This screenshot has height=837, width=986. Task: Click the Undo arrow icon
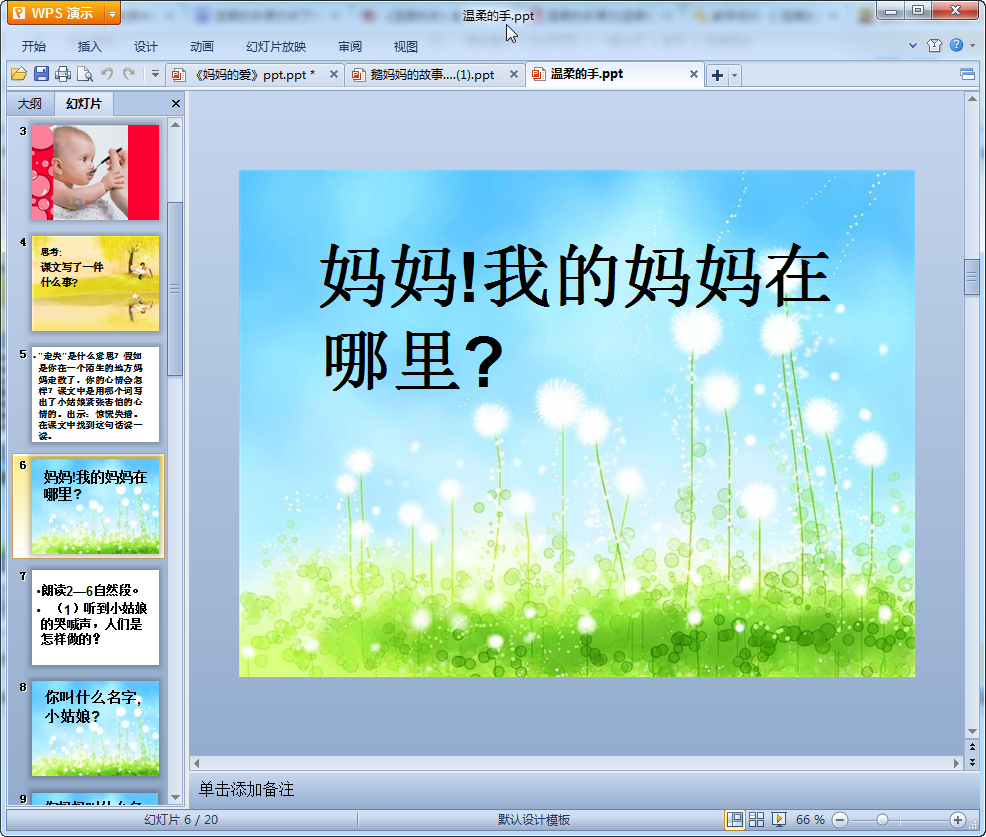(107, 74)
